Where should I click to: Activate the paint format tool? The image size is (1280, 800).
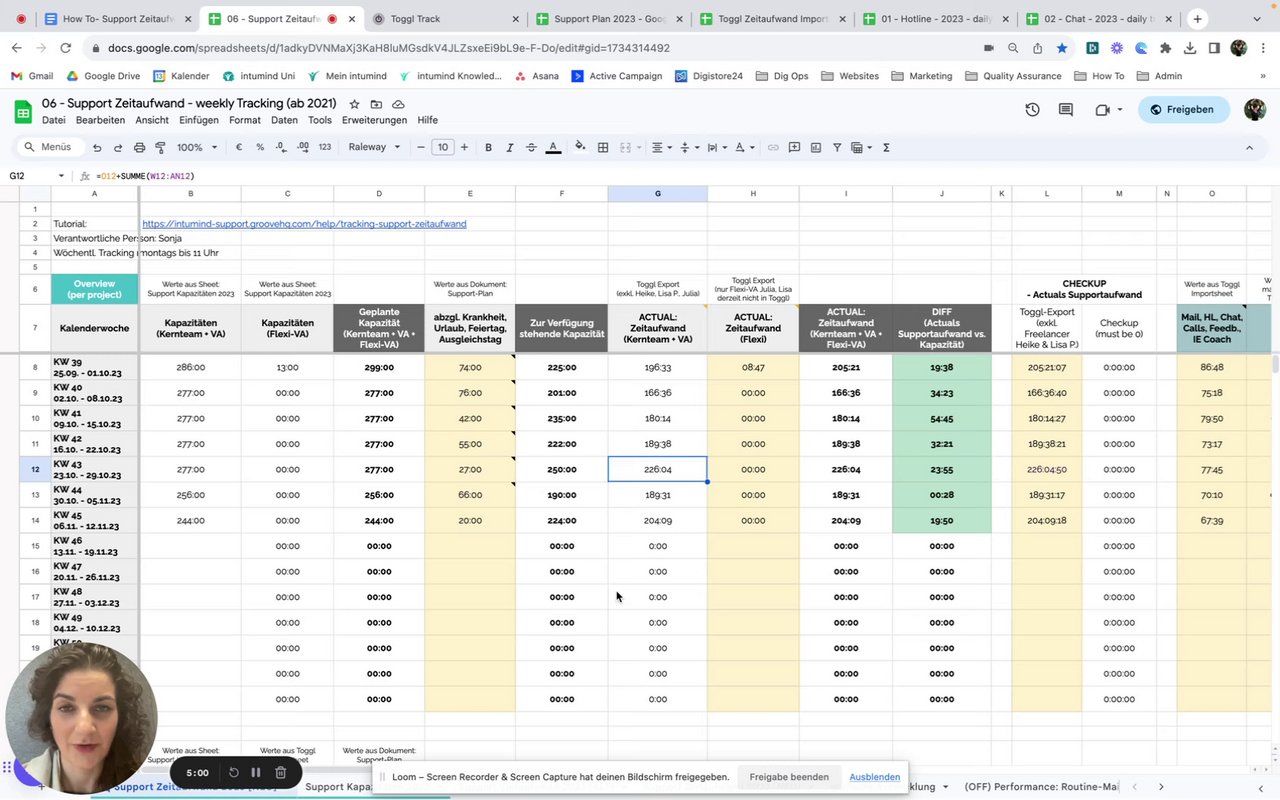click(x=160, y=147)
